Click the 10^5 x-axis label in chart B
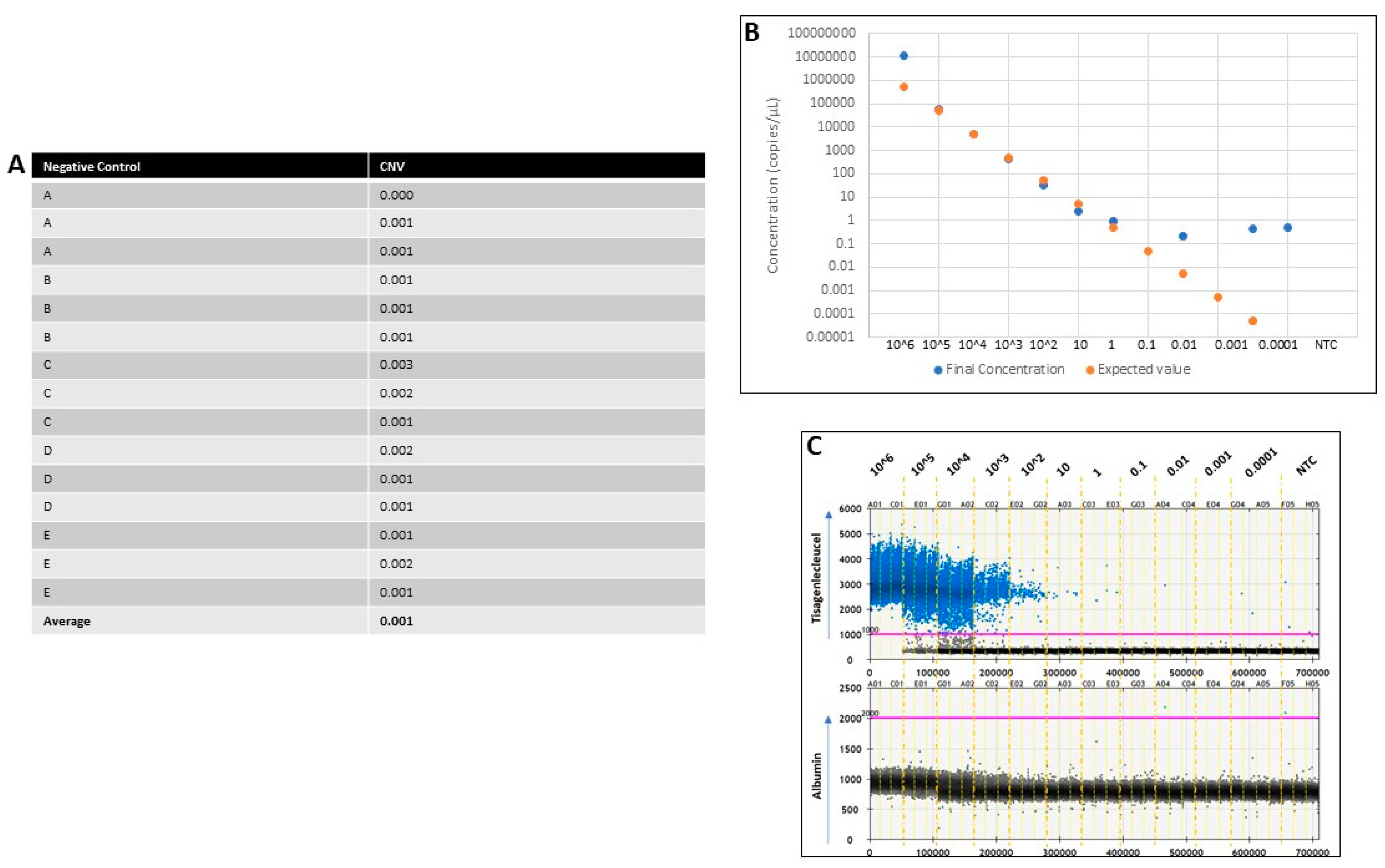Image resolution: width=1385 pixels, height=868 pixels. point(937,345)
